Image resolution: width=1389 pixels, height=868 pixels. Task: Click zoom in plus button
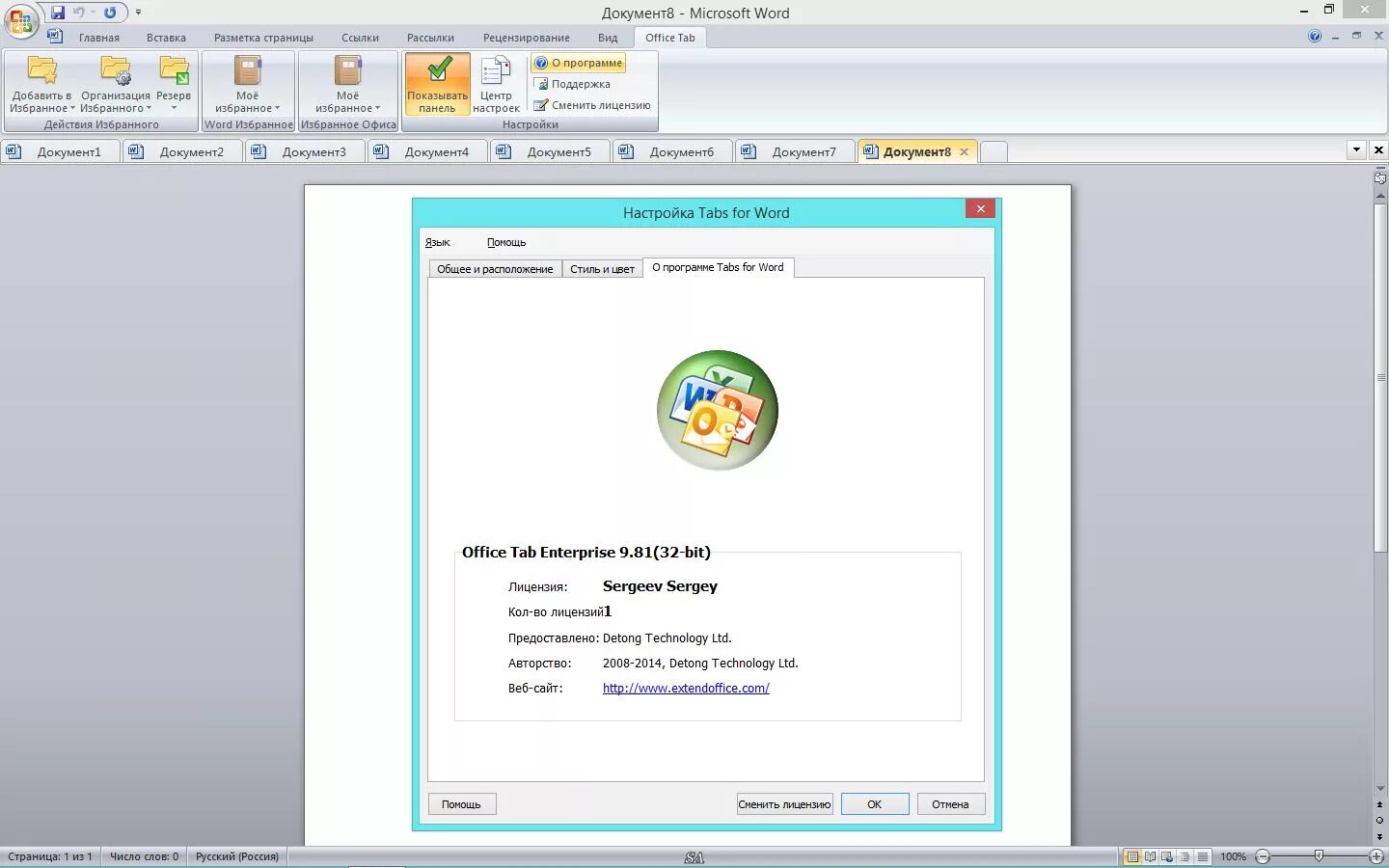(x=1376, y=856)
